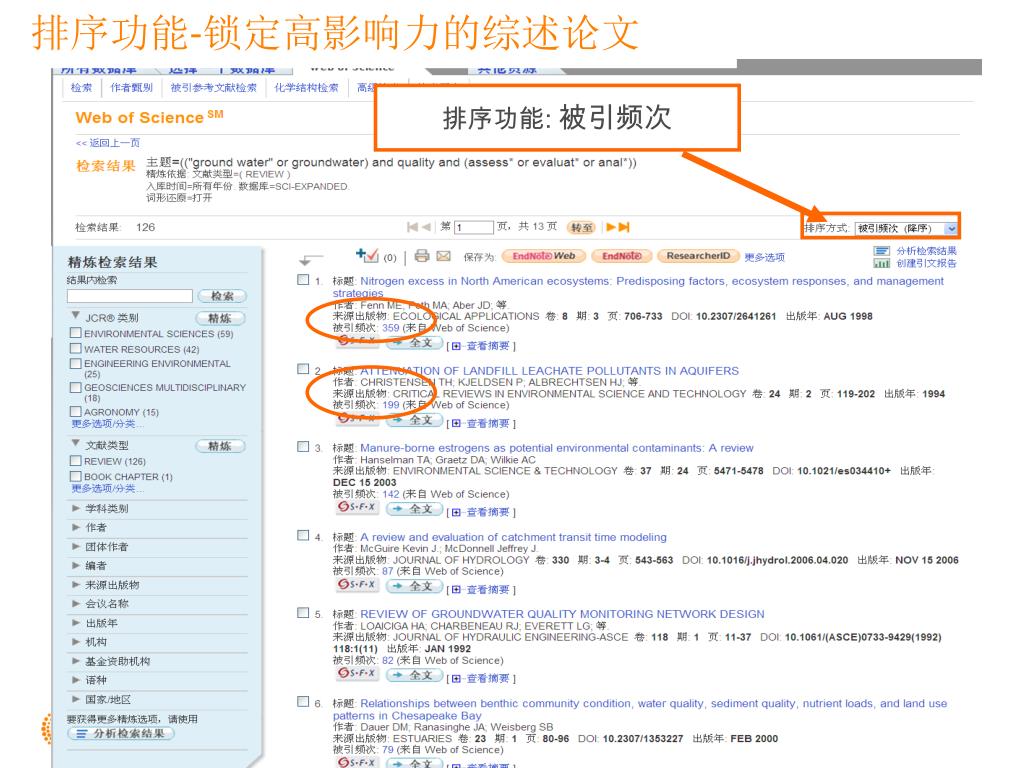
Task: Expand the 出版年 filter
Action: tap(76, 622)
